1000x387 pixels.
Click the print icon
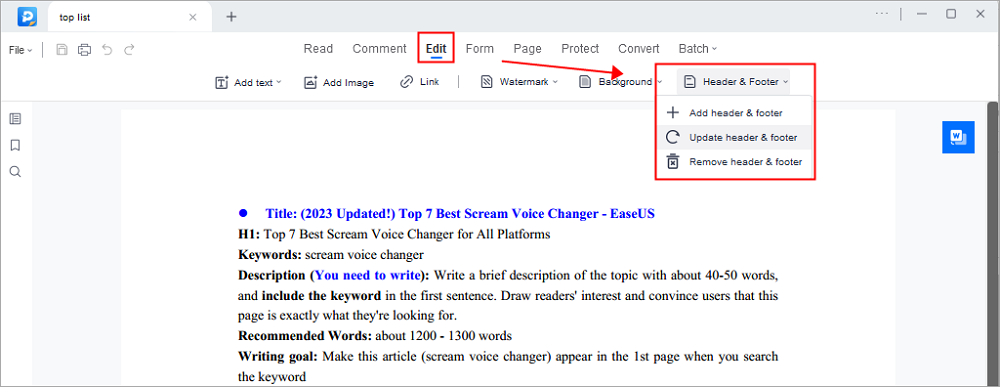pos(84,50)
